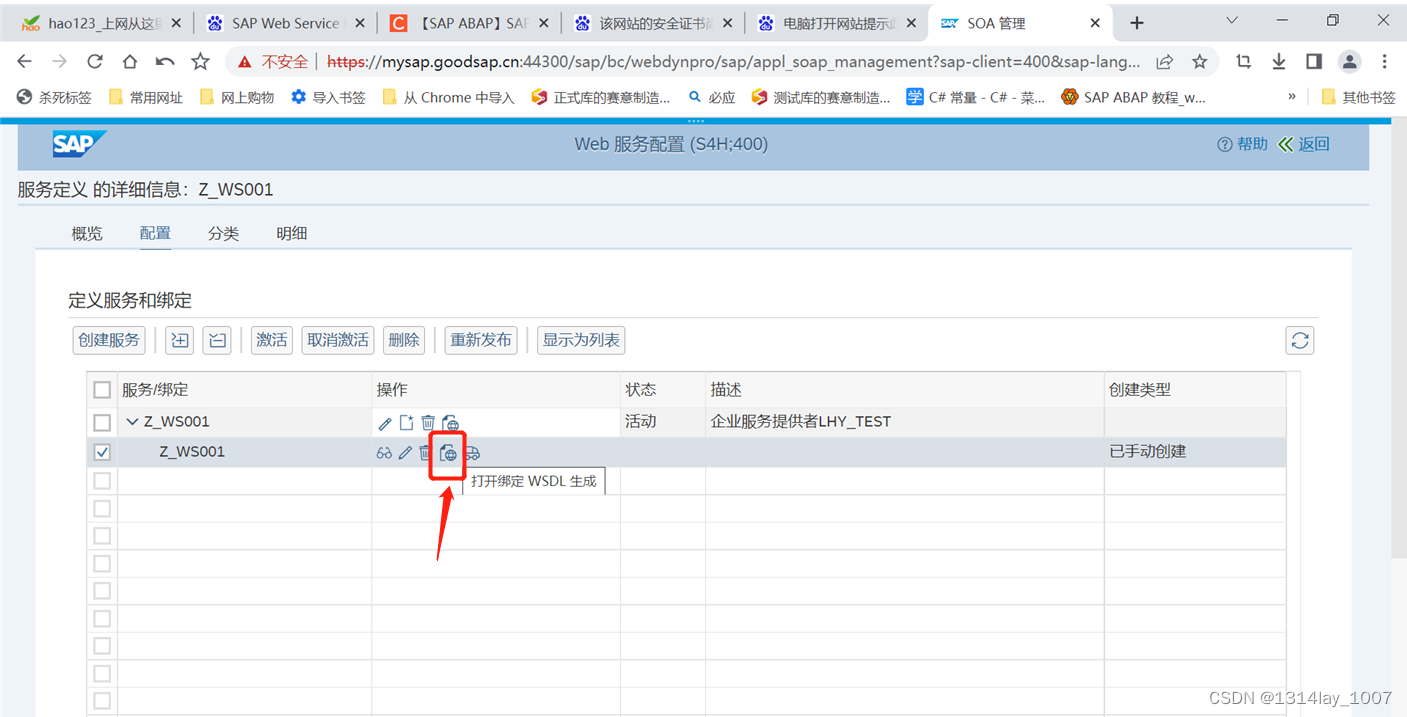Switch to the 【SAP ABAP】 browser tab

coord(469,23)
